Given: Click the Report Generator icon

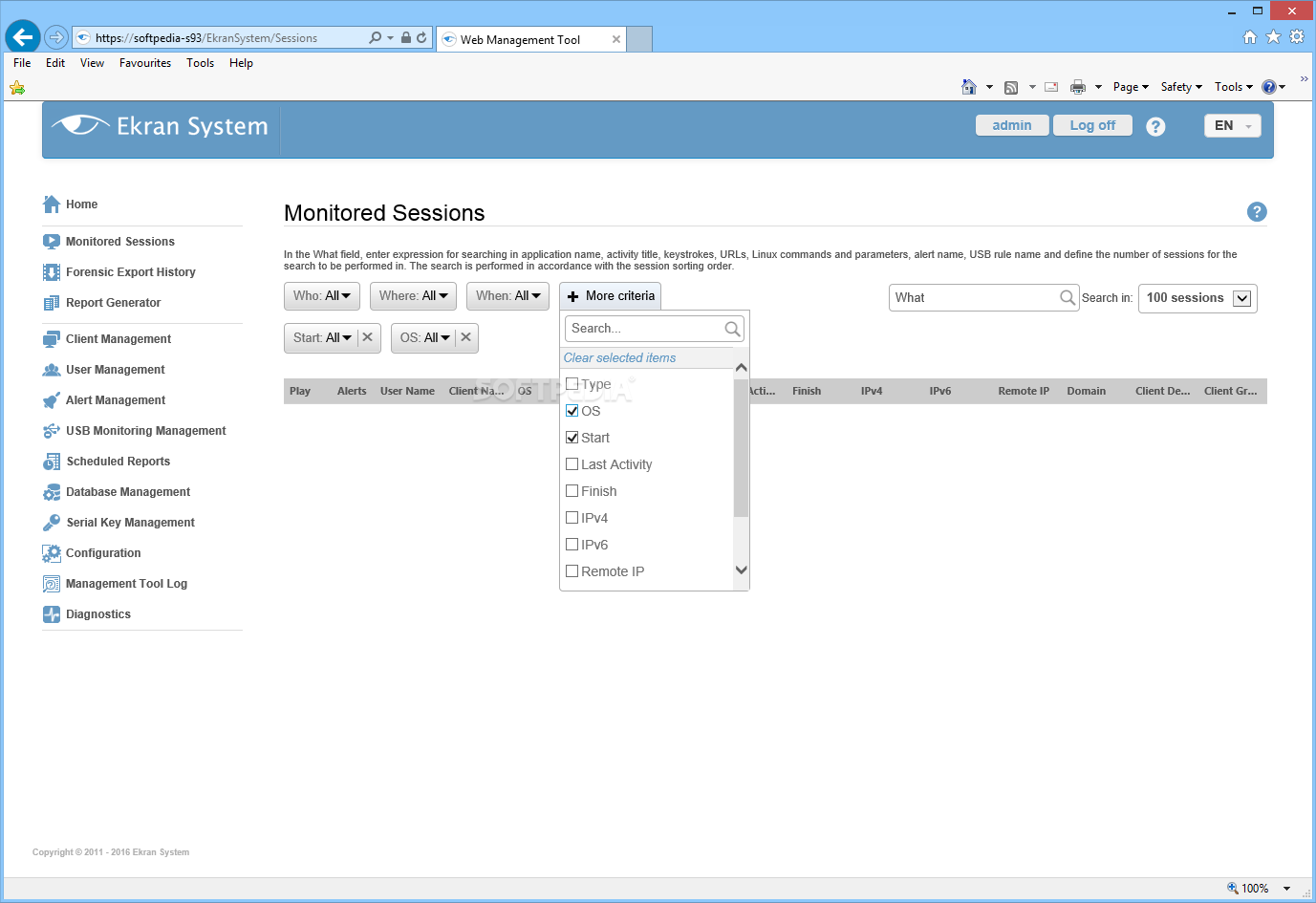Looking at the screenshot, I should (52, 303).
